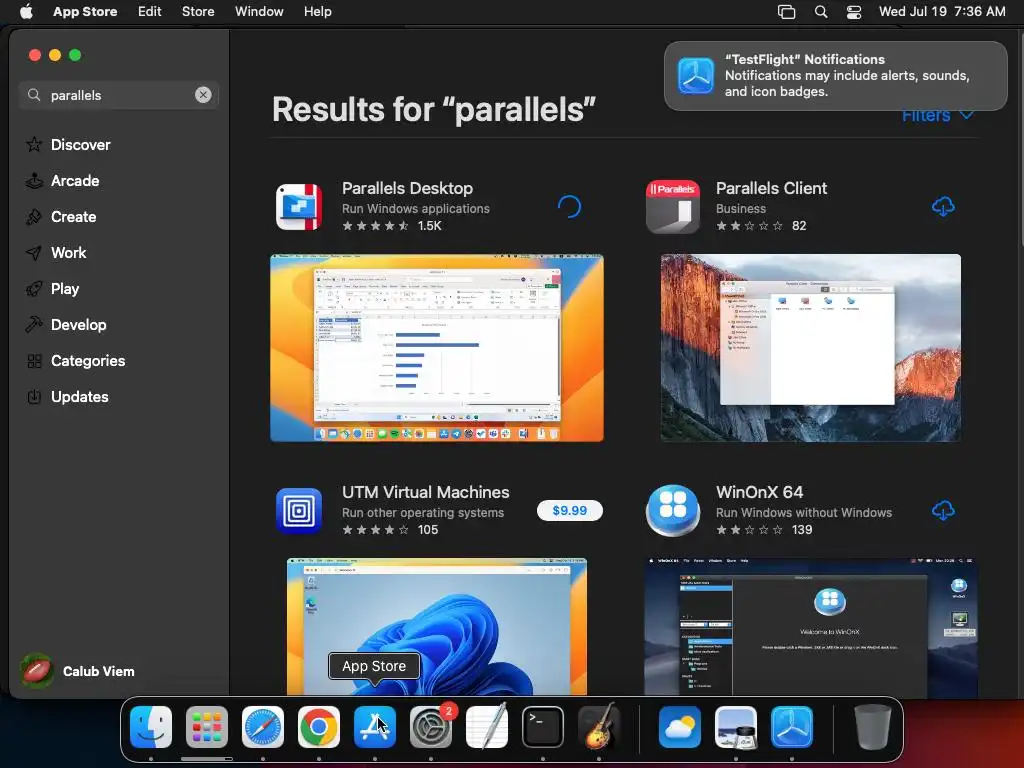This screenshot has height=768, width=1024.
Task: Clear the parallels search text
Action: click(x=203, y=95)
